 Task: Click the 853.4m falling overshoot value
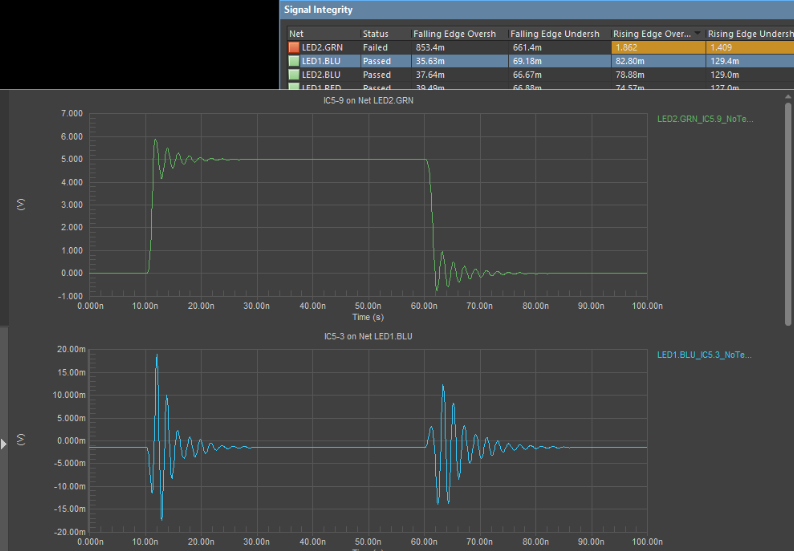pyautogui.click(x=430, y=48)
